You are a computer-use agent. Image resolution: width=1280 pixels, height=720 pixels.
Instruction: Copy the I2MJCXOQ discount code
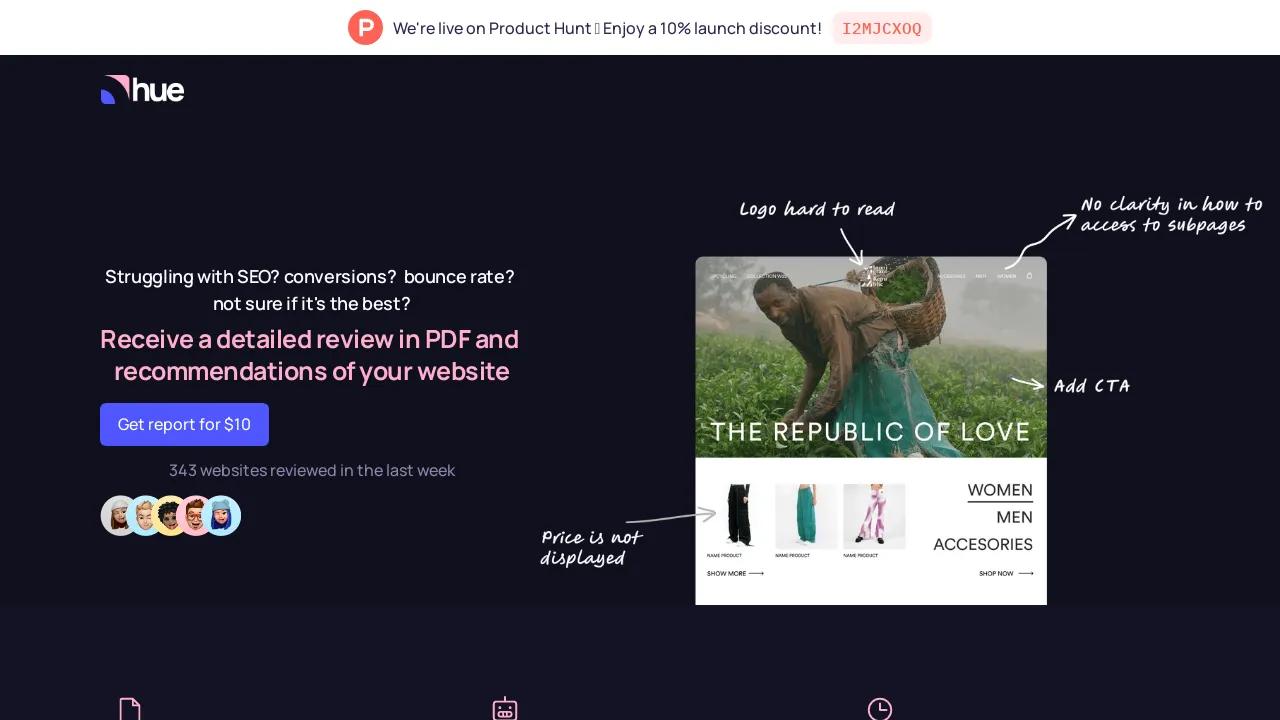(882, 28)
